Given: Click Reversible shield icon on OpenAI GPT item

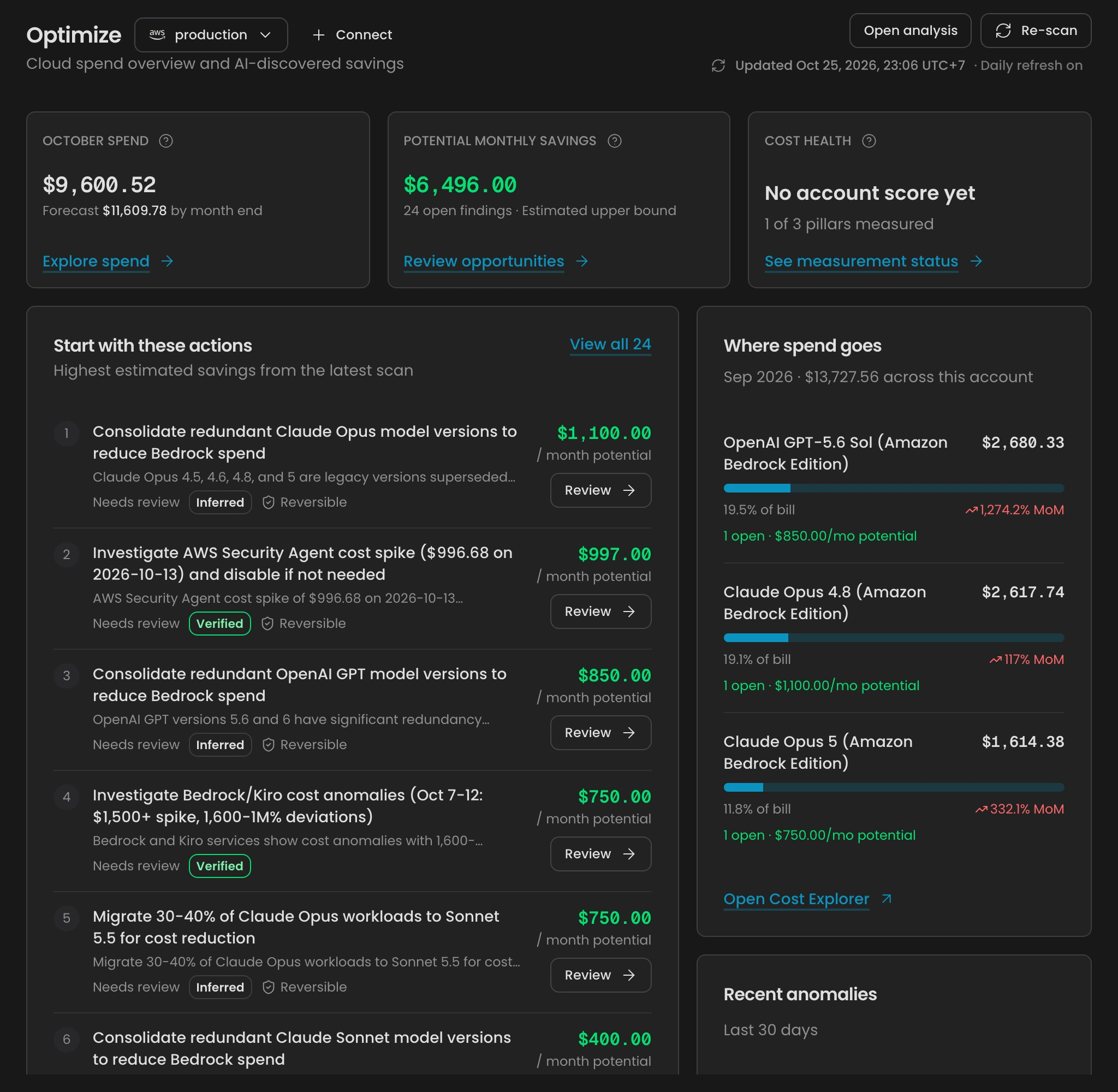Looking at the screenshot, I should (x=267, y=744).
